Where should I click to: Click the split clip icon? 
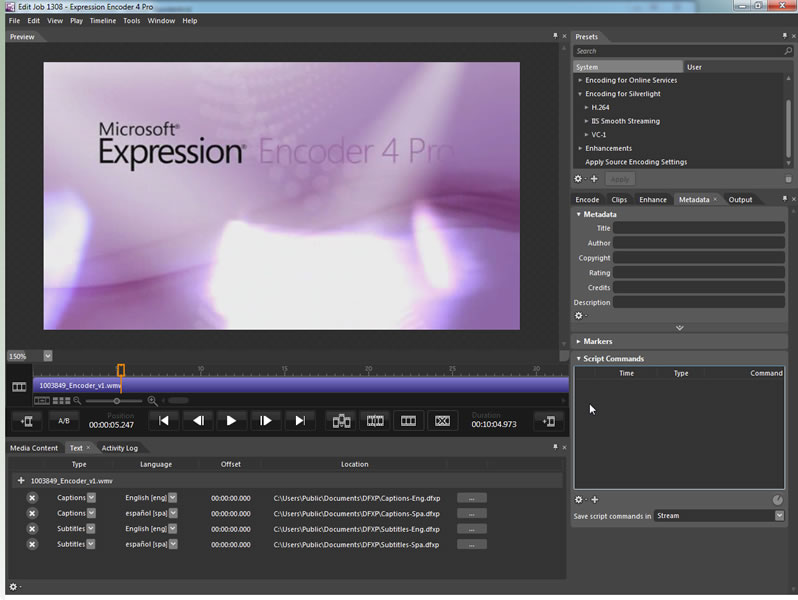coord(375,421)
